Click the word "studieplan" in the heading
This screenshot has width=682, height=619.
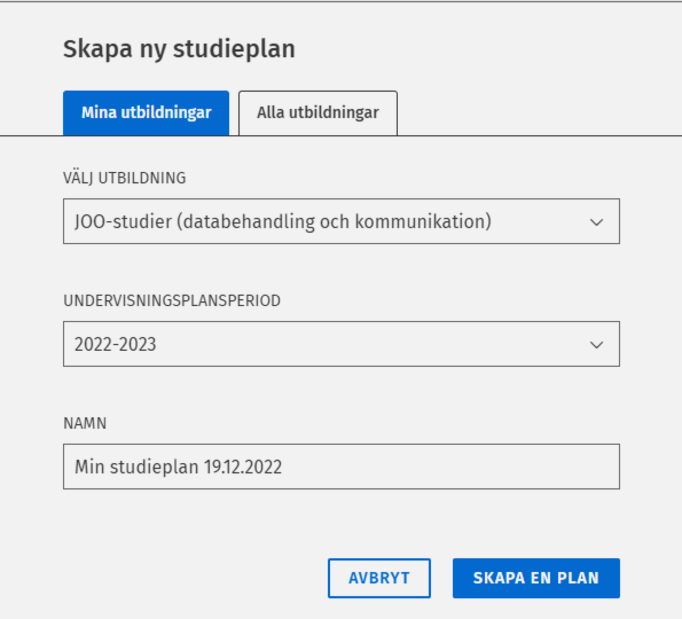(246, 49)
